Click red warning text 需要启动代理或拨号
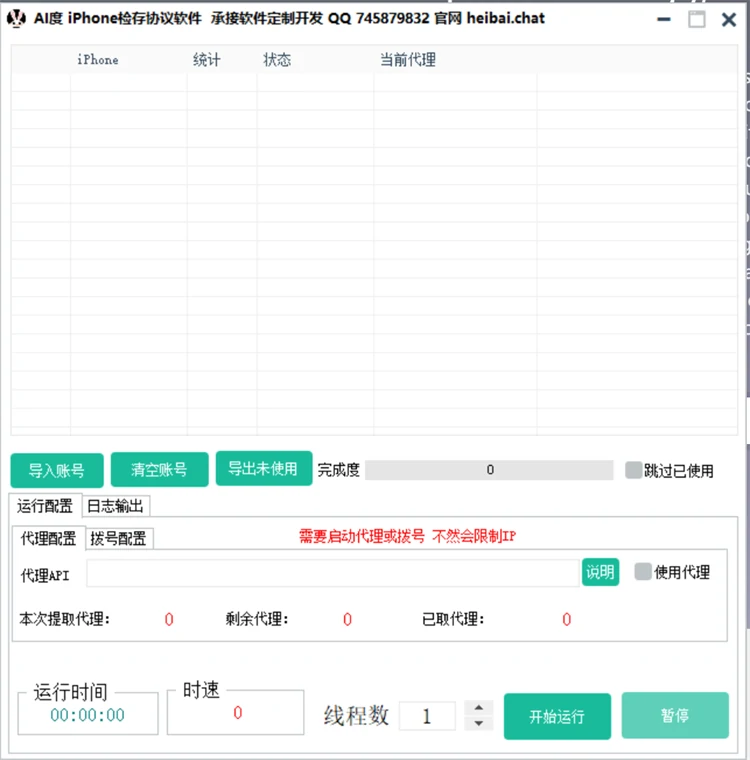Image resolution: width=750 pixels, height=760 pixels. [362, 536]
